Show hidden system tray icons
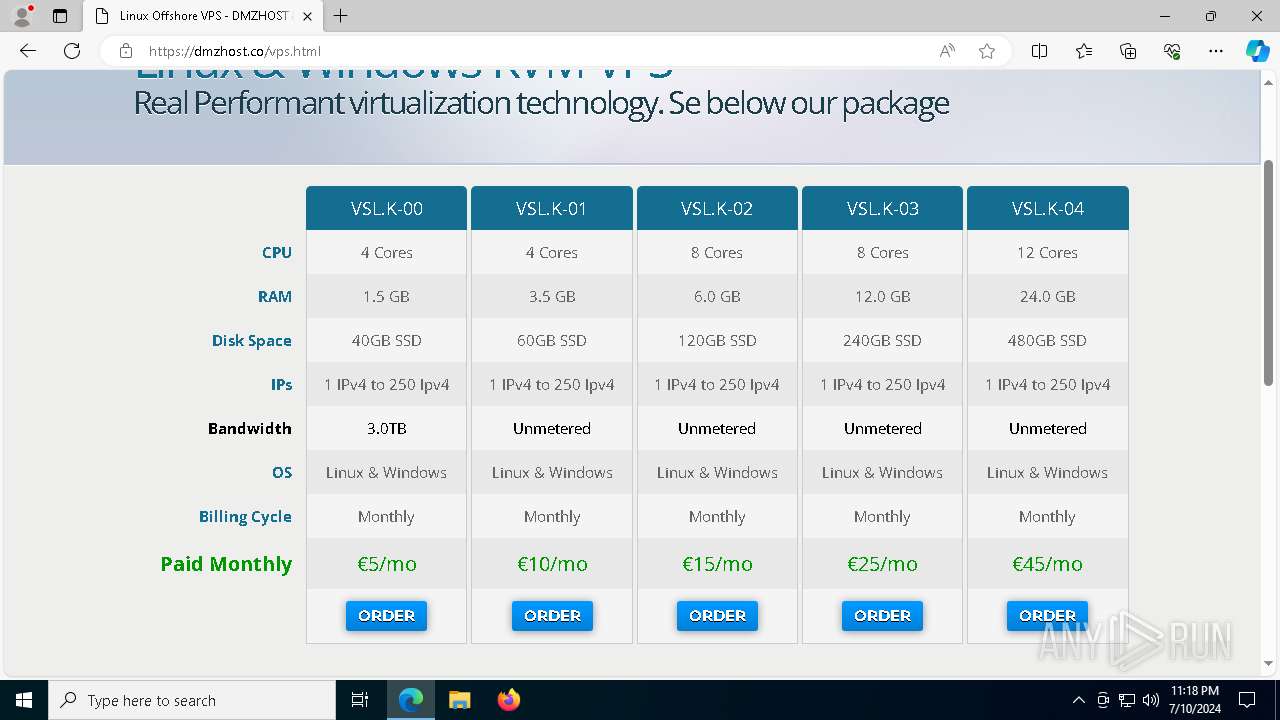 pos(1078,700)
